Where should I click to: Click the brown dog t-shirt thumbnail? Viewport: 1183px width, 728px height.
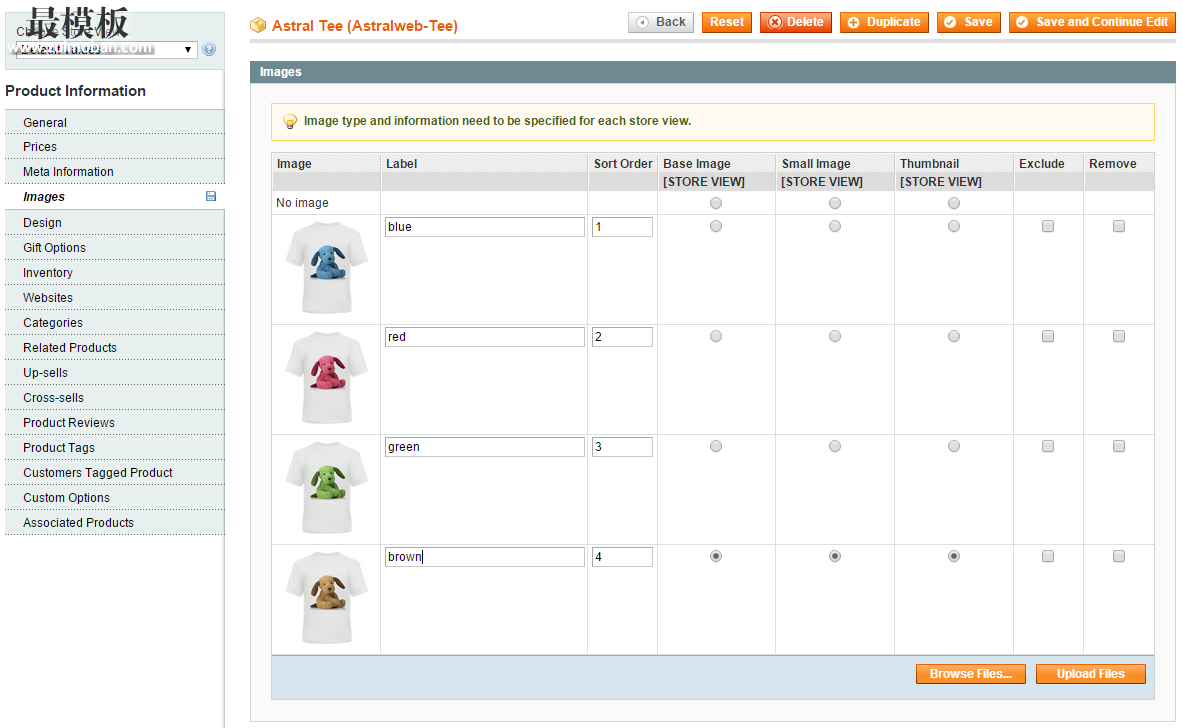click(x=326, y=597)
